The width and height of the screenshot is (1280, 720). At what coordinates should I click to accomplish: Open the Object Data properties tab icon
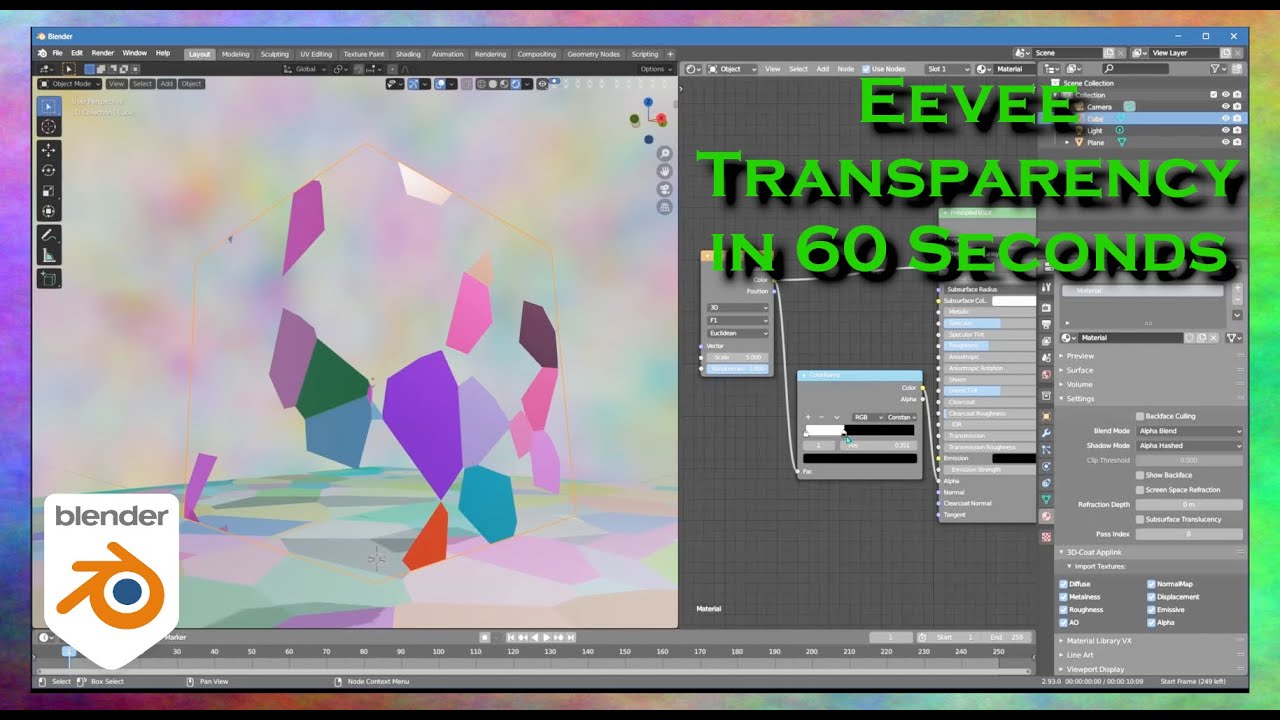(x=1047, y=498)
